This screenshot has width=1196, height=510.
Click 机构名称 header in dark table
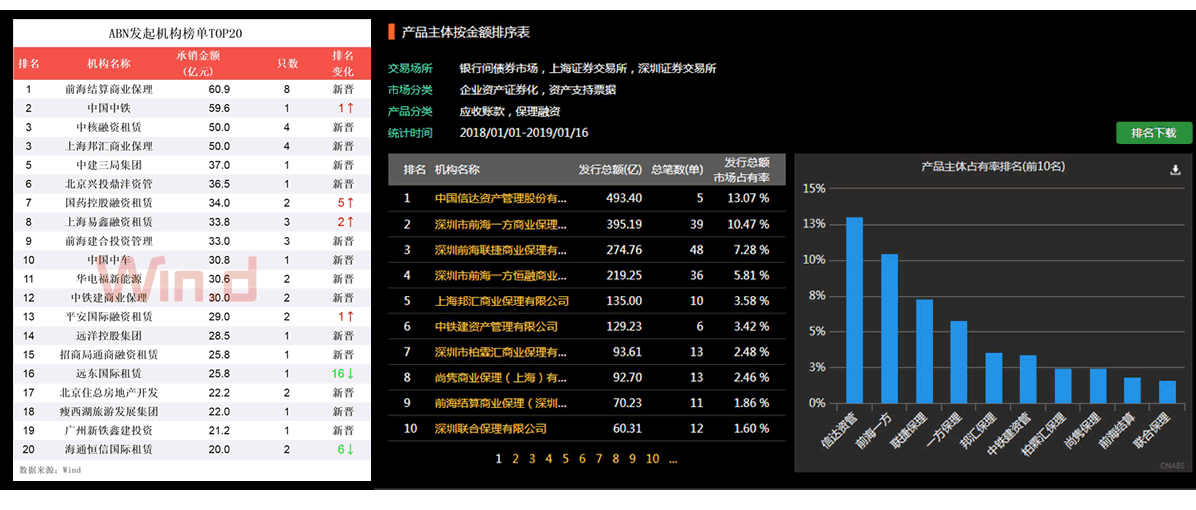click(457, 169)
